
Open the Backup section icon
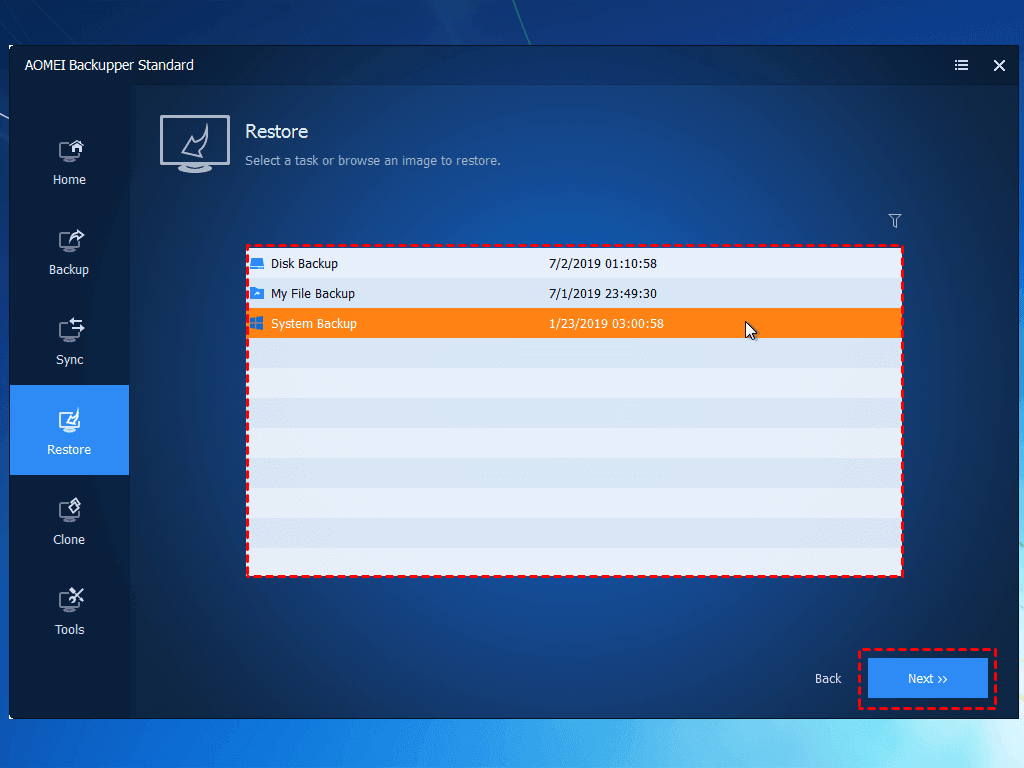point(71,241)
